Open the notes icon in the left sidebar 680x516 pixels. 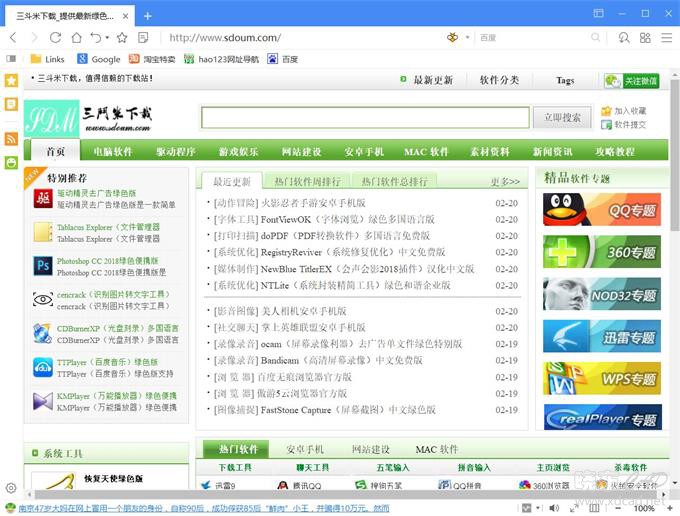click(11, 104)
